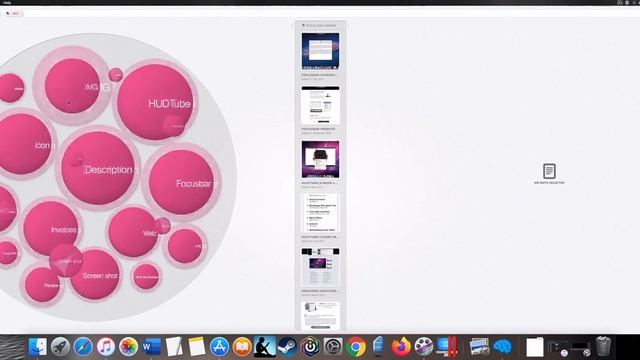
Task: Launch Steam from the dock
Action: click(x=287, y=347)
